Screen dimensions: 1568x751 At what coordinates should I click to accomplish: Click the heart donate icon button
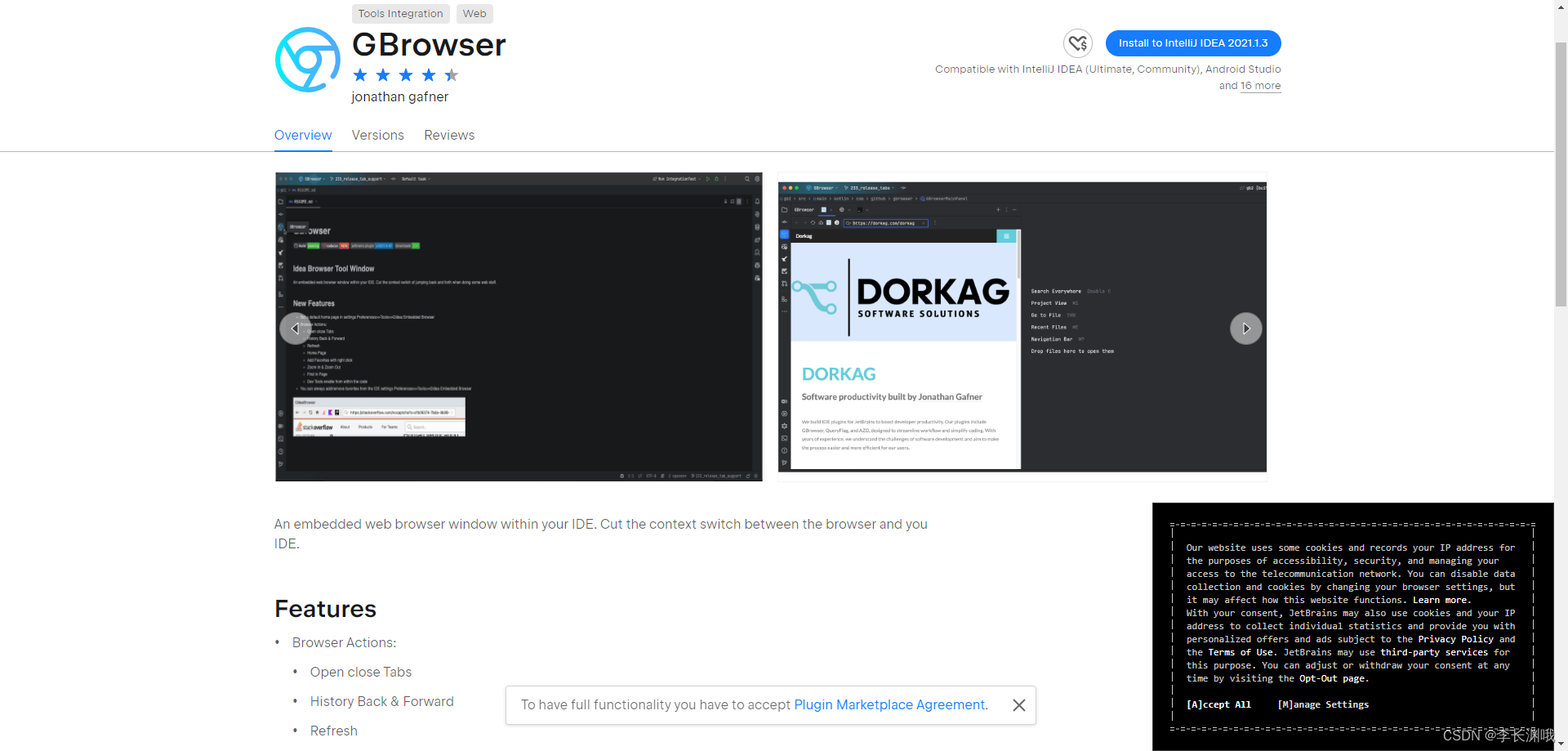point(1078,43)
